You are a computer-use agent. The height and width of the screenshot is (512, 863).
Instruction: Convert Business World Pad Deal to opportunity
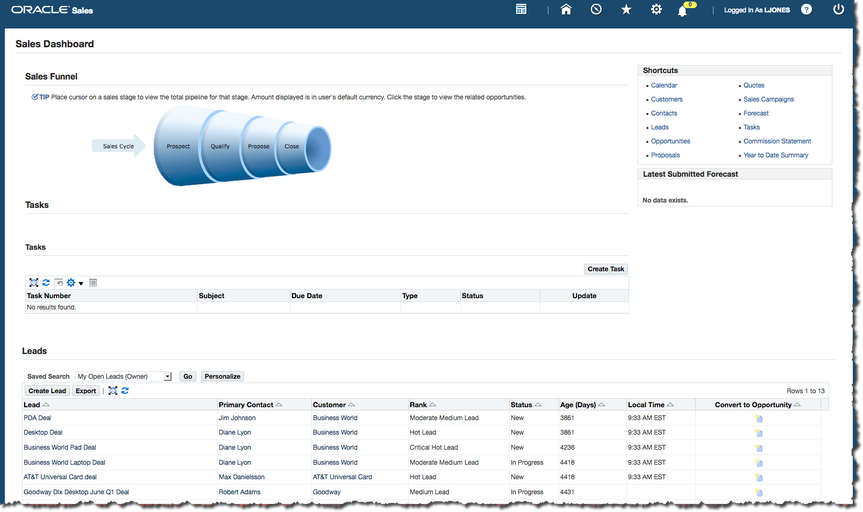click(x=759, y=448)
